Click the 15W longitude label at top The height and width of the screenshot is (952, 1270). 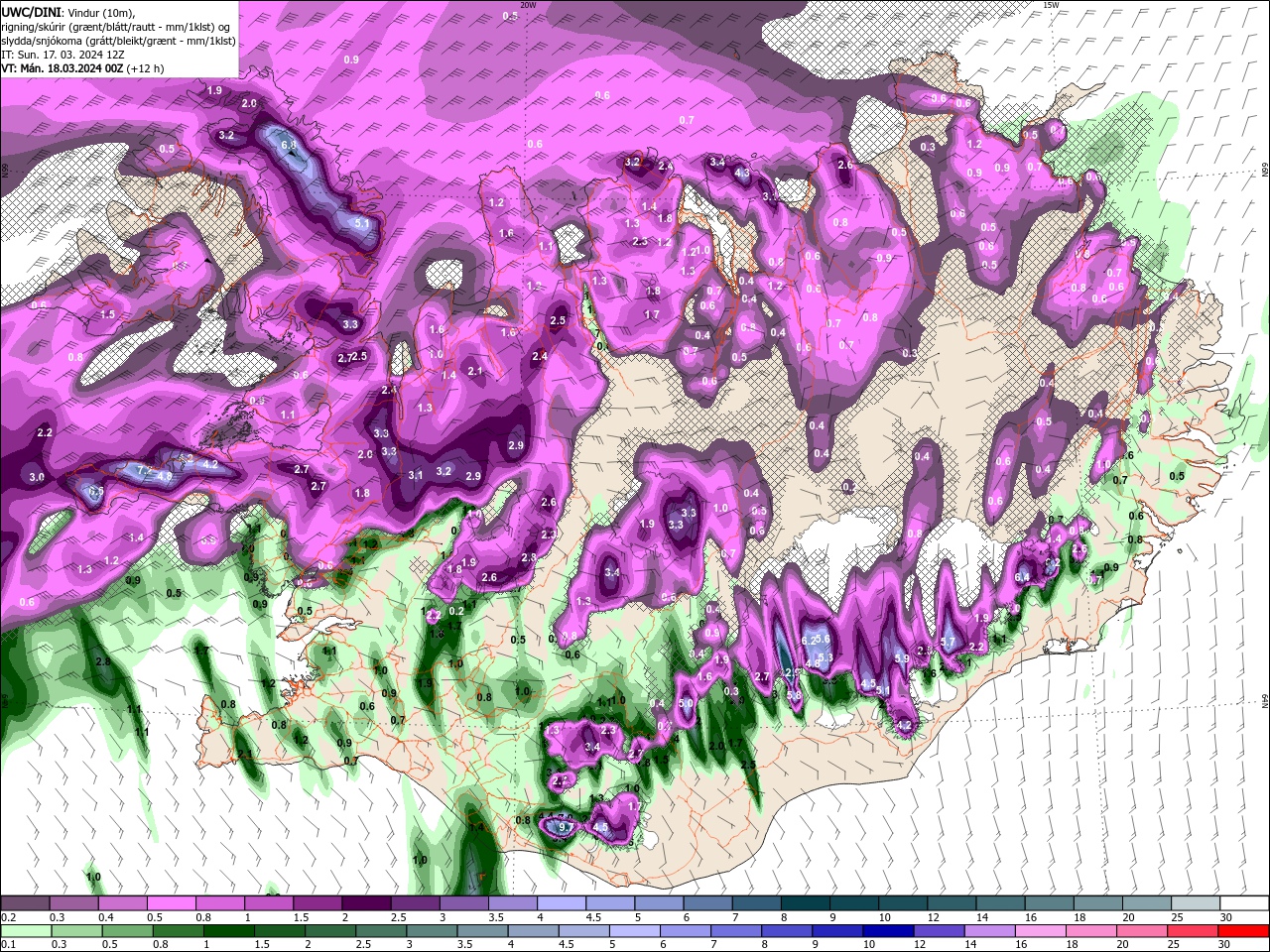pos(1052,5)
